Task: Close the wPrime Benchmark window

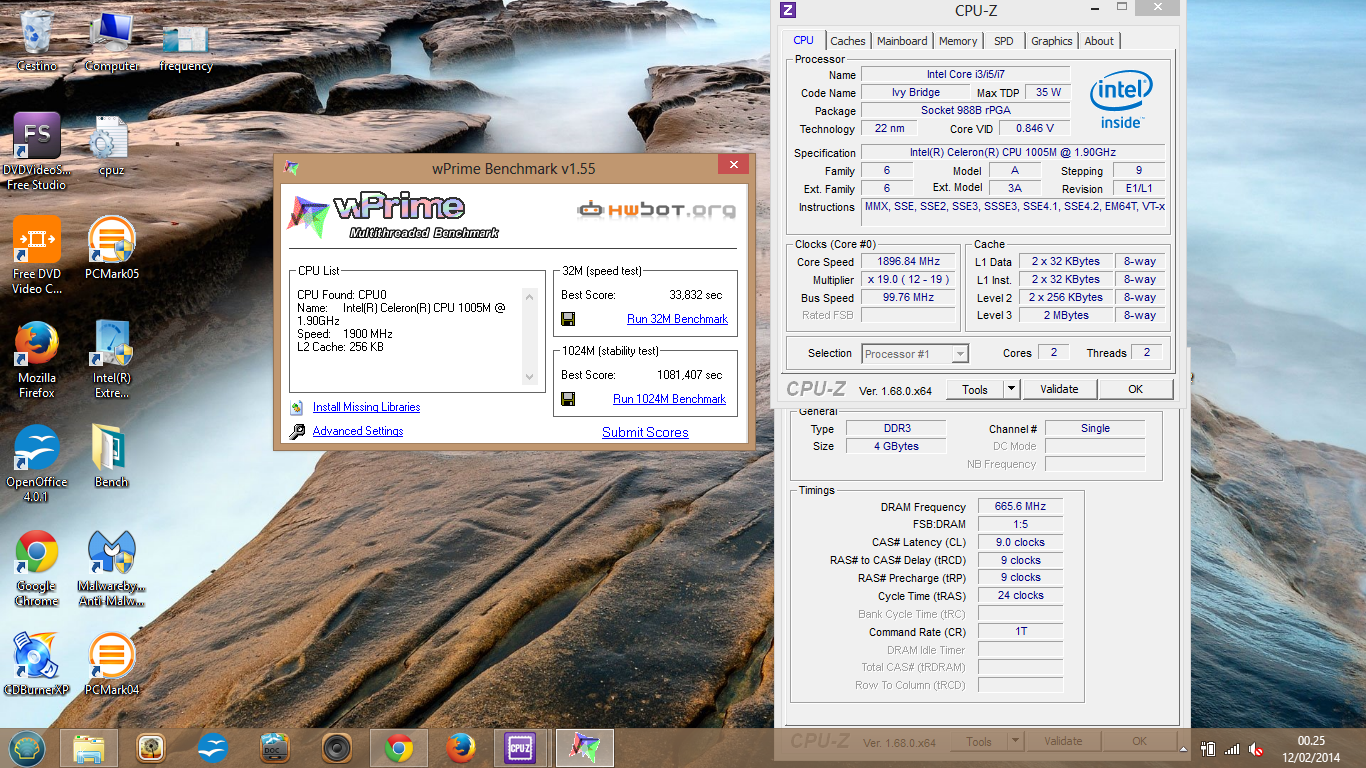Action: tap(733, 164)
